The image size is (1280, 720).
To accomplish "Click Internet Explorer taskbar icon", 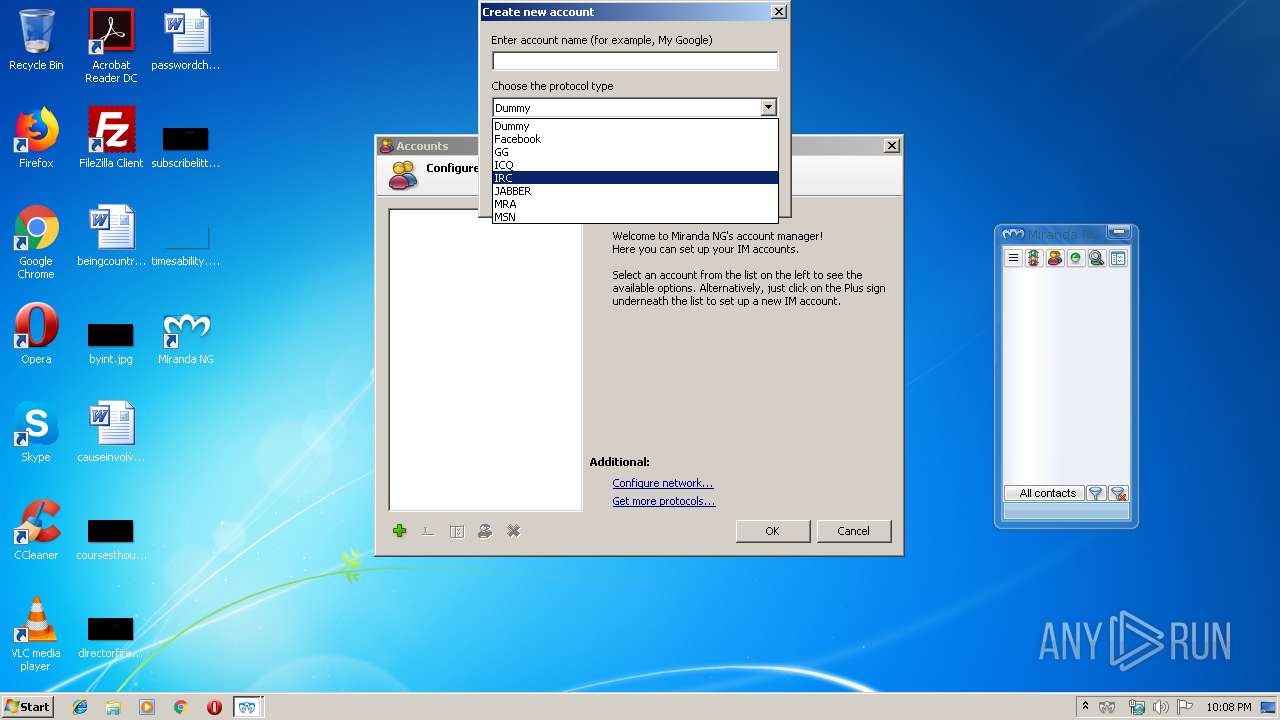I will point(80,707).
